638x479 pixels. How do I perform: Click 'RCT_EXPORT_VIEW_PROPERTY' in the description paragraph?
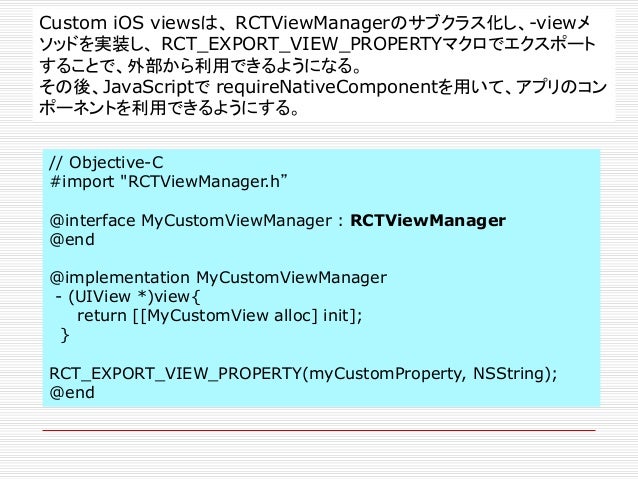302,44
